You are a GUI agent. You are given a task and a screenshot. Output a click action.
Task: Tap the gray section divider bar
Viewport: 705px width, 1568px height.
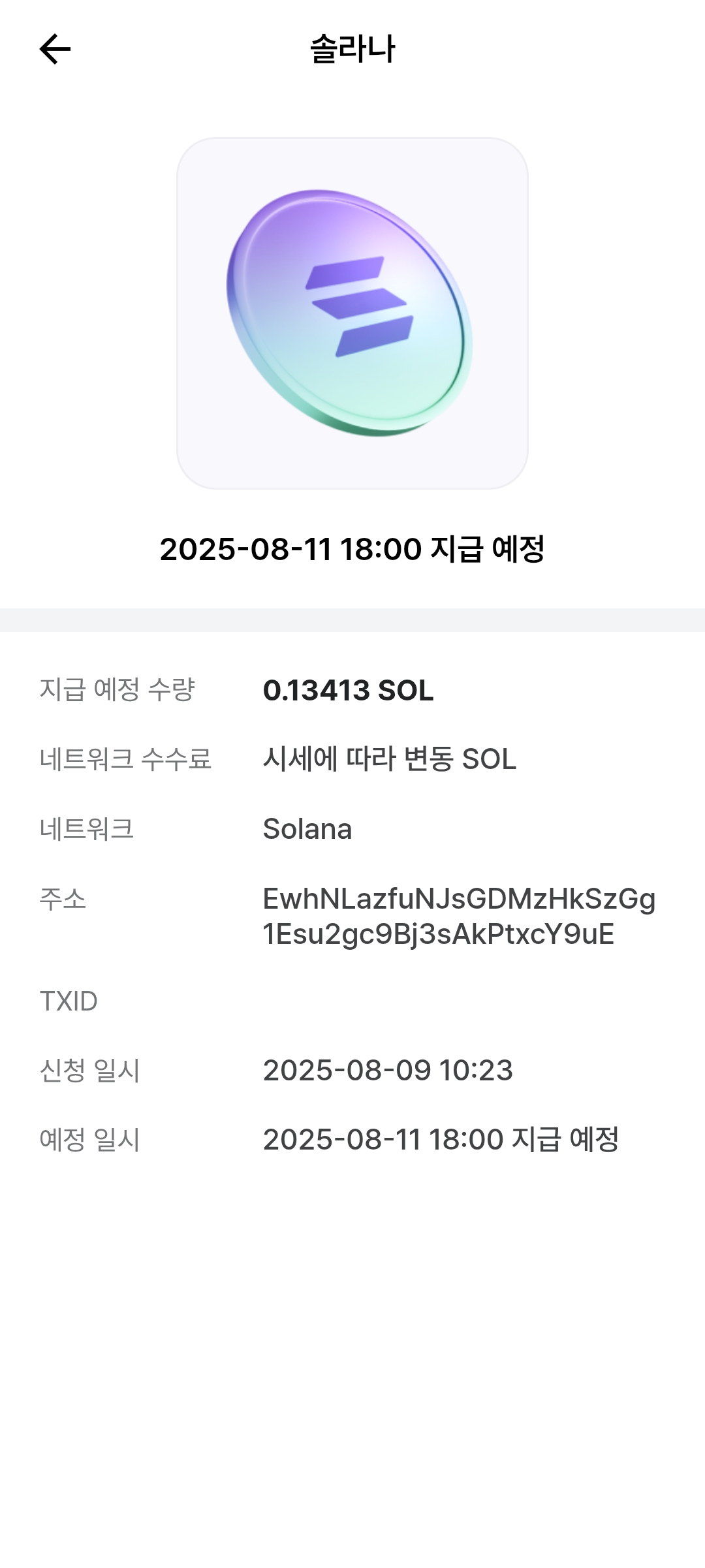pyautogui.click(x=352, y=620)
